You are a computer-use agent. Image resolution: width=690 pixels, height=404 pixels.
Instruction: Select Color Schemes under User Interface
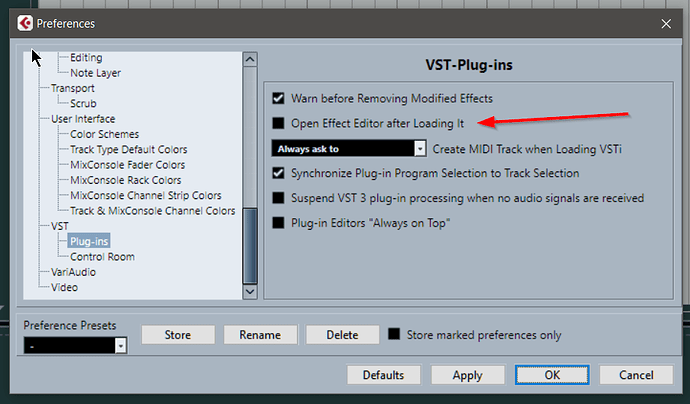pos(104,134)
